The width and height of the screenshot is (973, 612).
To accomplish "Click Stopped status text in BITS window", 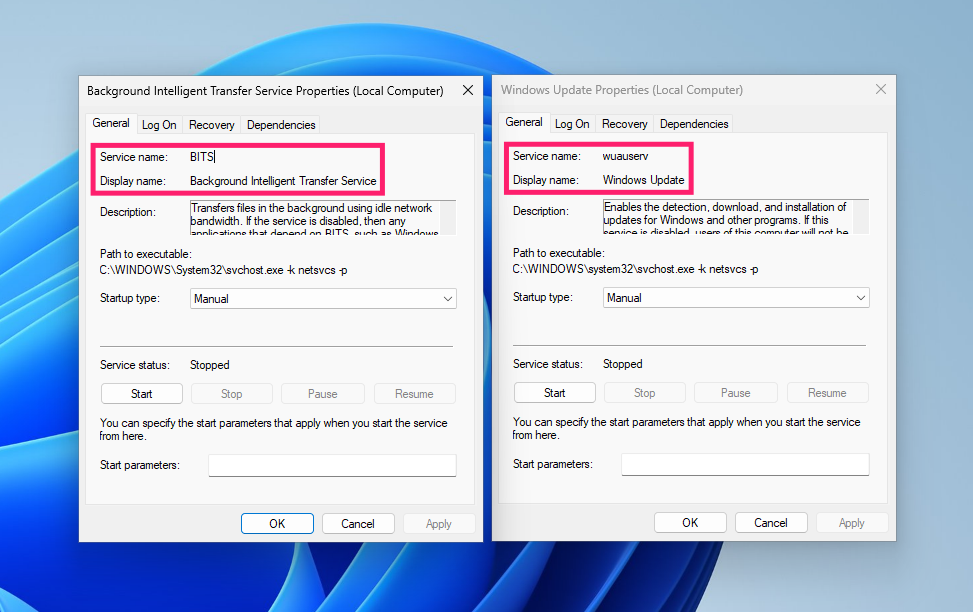I will click(210, 365).
